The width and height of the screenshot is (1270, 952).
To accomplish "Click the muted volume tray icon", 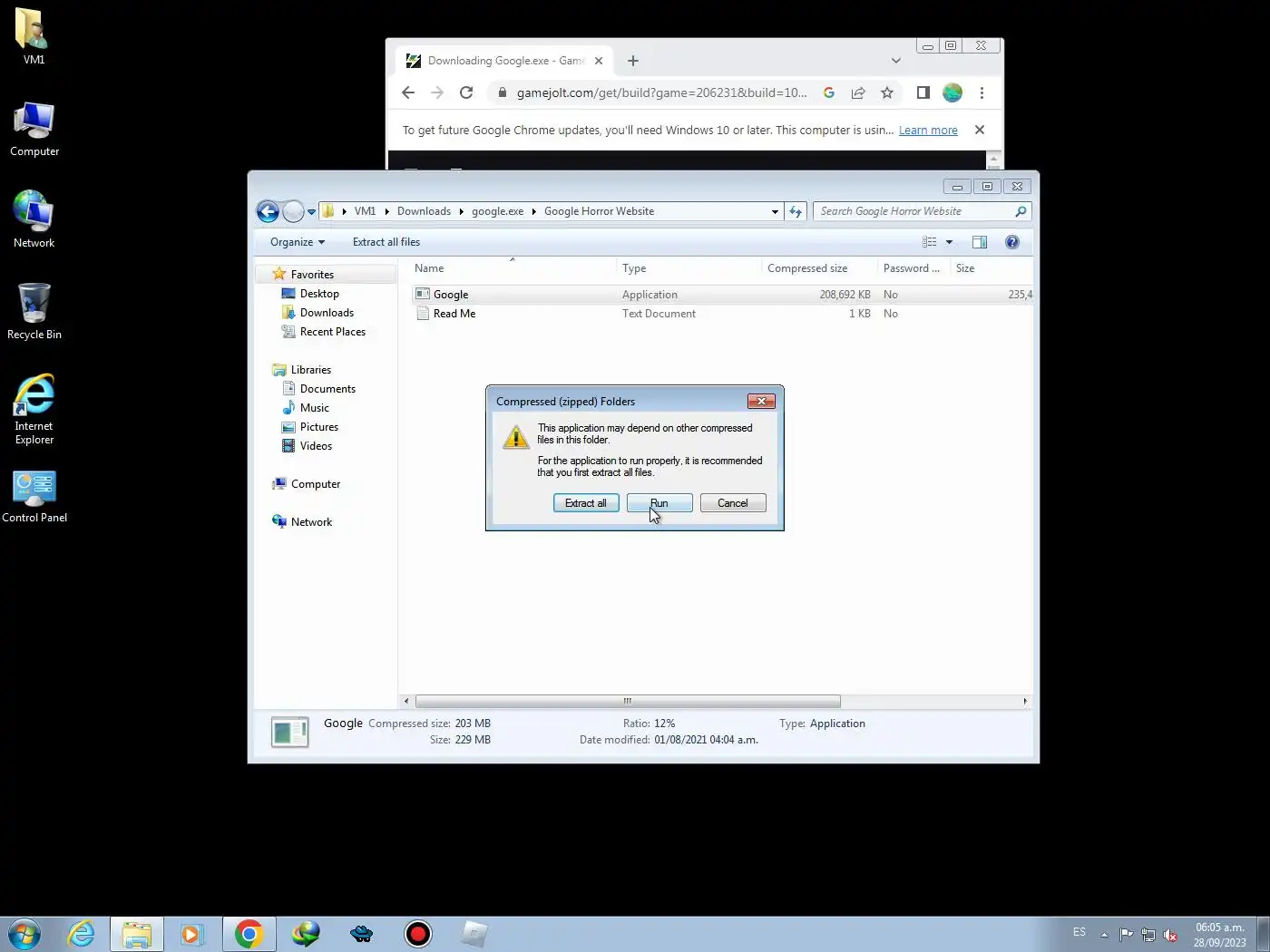I will pos(1171,935).
